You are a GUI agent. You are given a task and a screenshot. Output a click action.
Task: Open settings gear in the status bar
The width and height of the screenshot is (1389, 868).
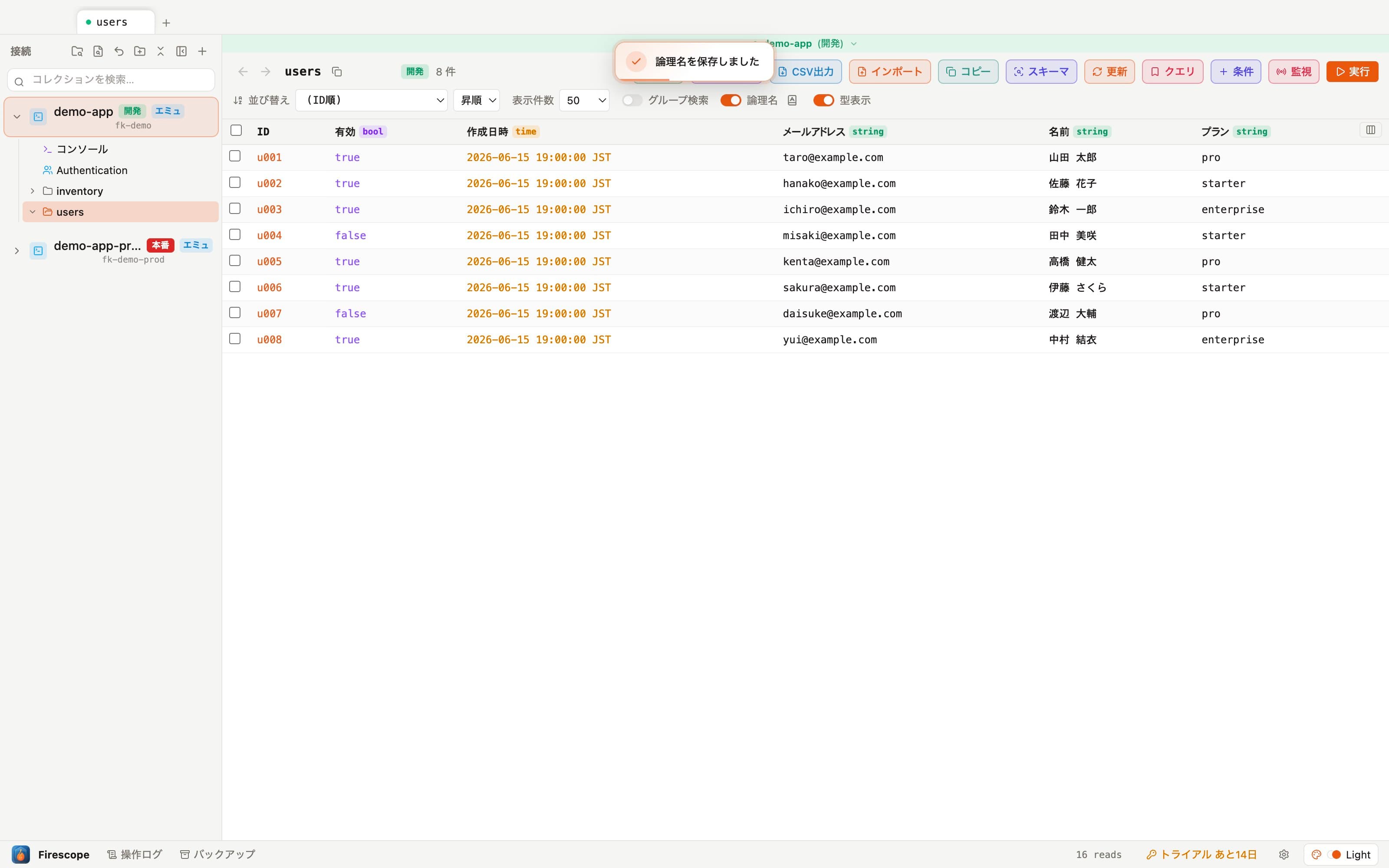click(1284, 854)
